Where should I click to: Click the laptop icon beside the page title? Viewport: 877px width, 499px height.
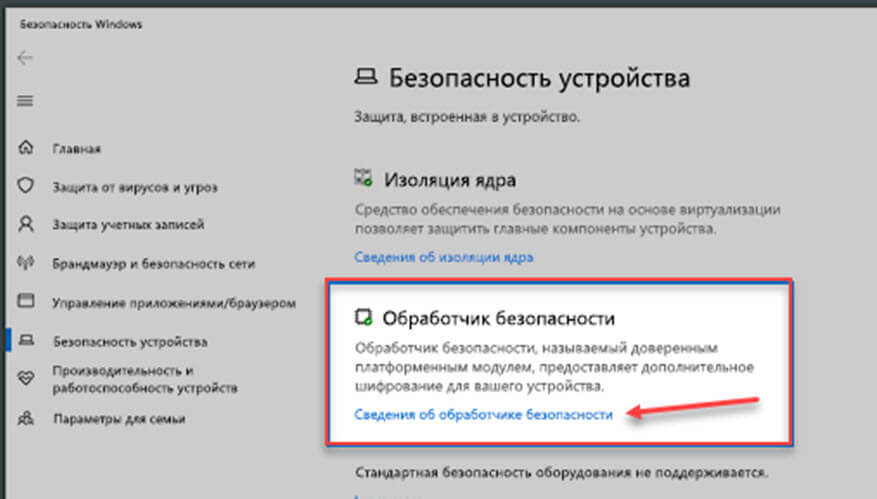click(x=366, y=77)
